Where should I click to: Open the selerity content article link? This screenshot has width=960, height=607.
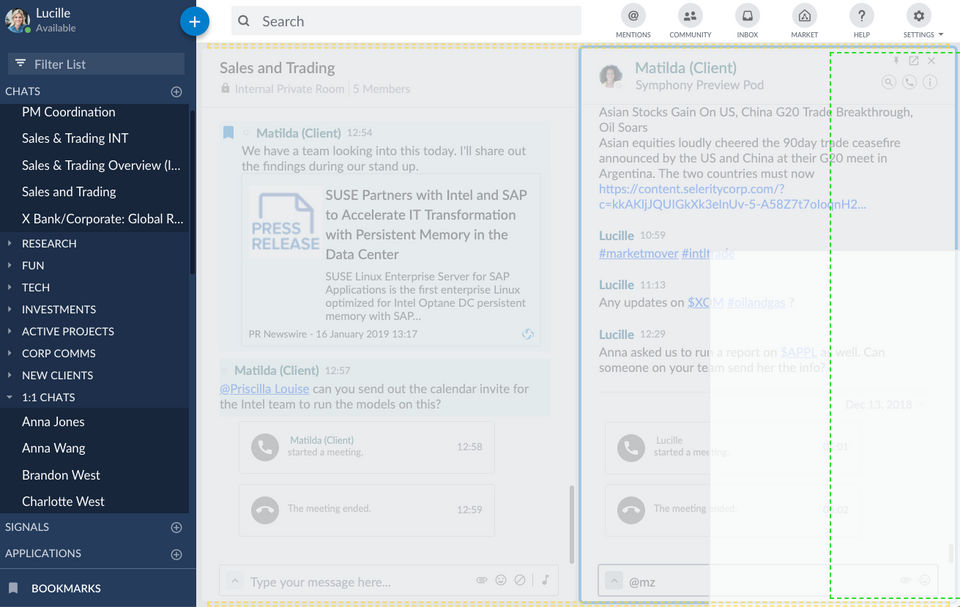[x=732, y=197]
